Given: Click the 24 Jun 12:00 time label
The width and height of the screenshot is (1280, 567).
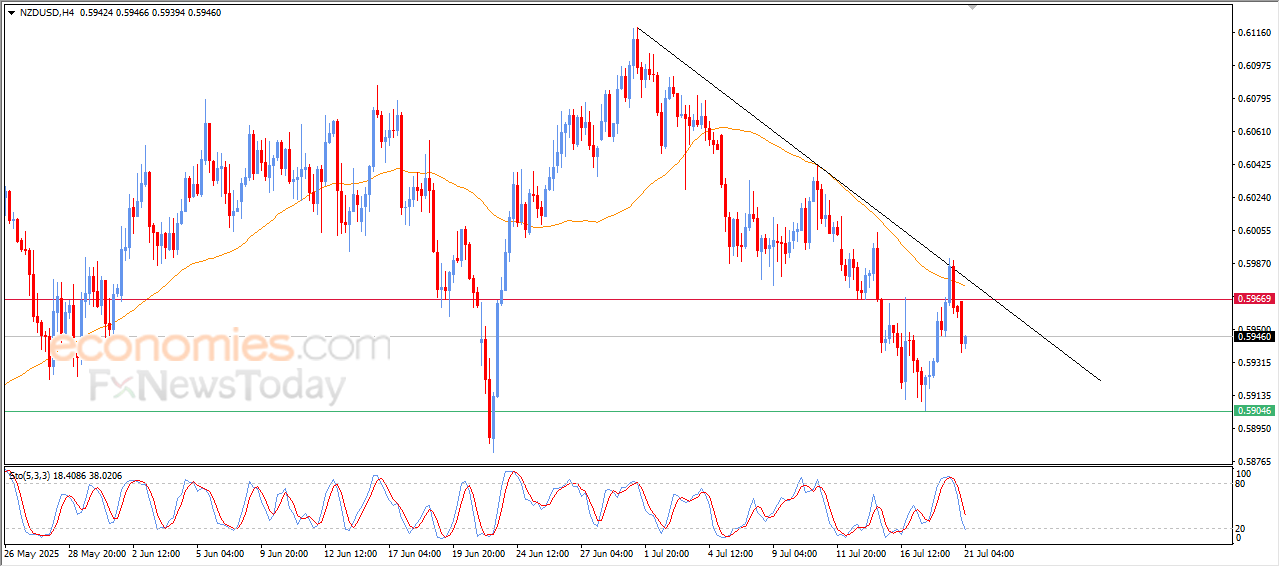Looking at the screenshot, I should pos(541,553).
